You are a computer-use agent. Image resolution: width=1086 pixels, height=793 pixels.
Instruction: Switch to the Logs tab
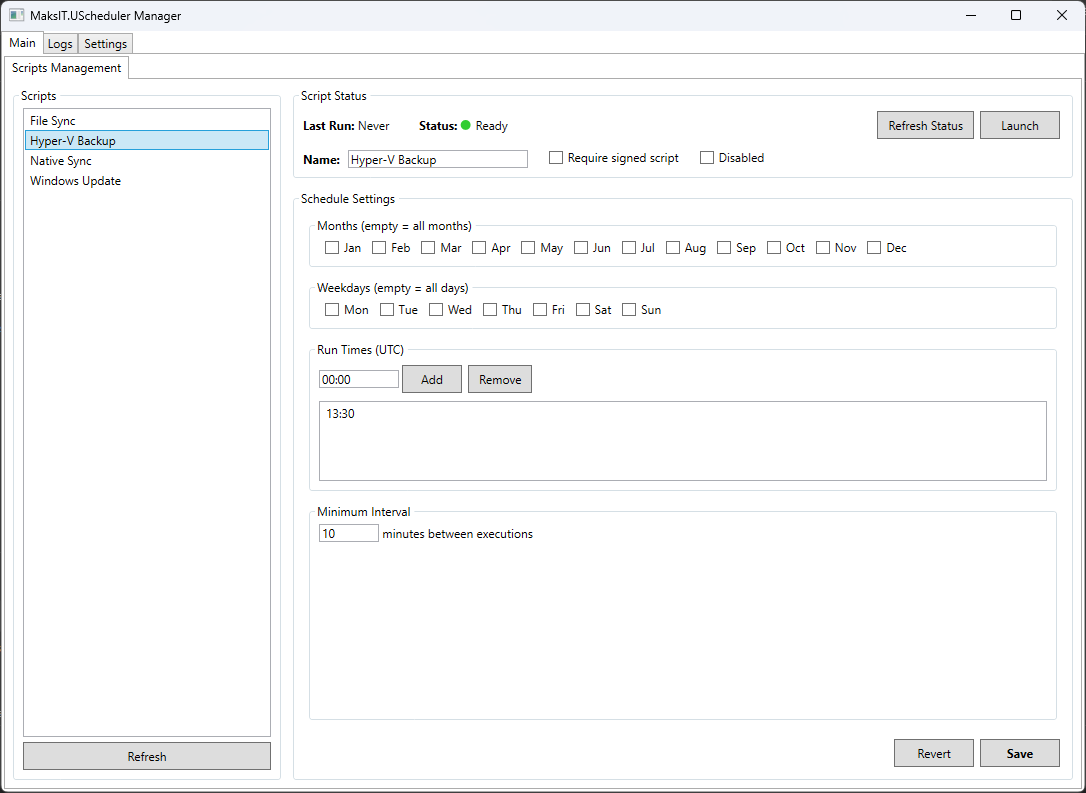click(x=60, y=44)
